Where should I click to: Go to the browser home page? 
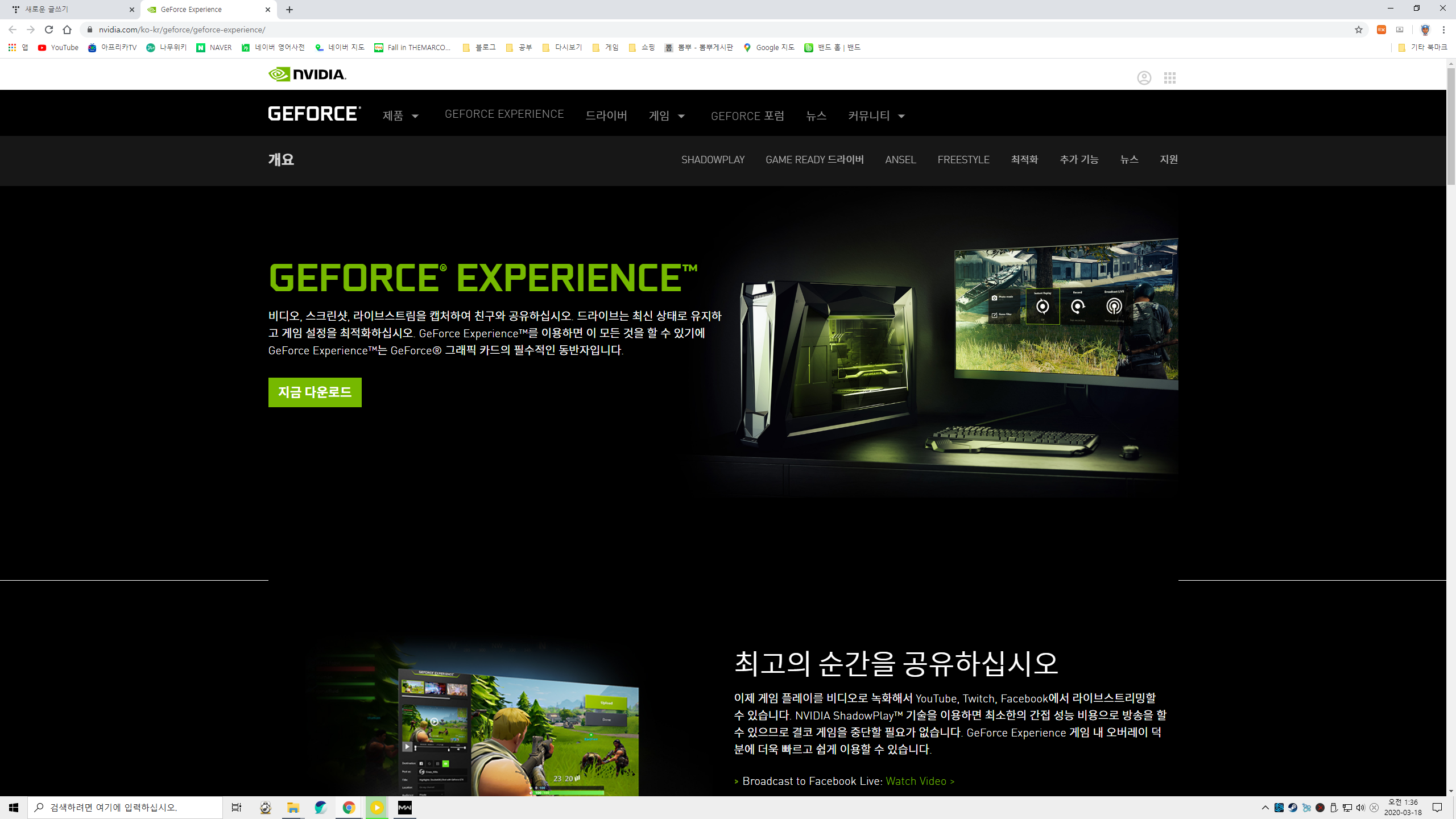pyautogui.click(x=67, y=30)
